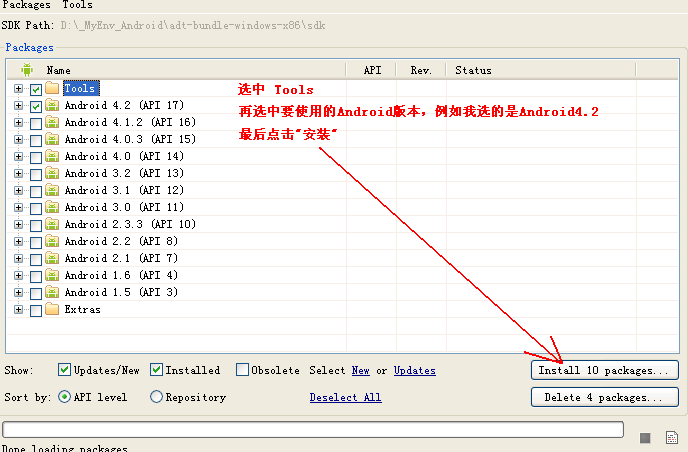This screenshot has height=452, width=688.
Task: Open the Tools menu in menu bar
Action: click(77, 5)
